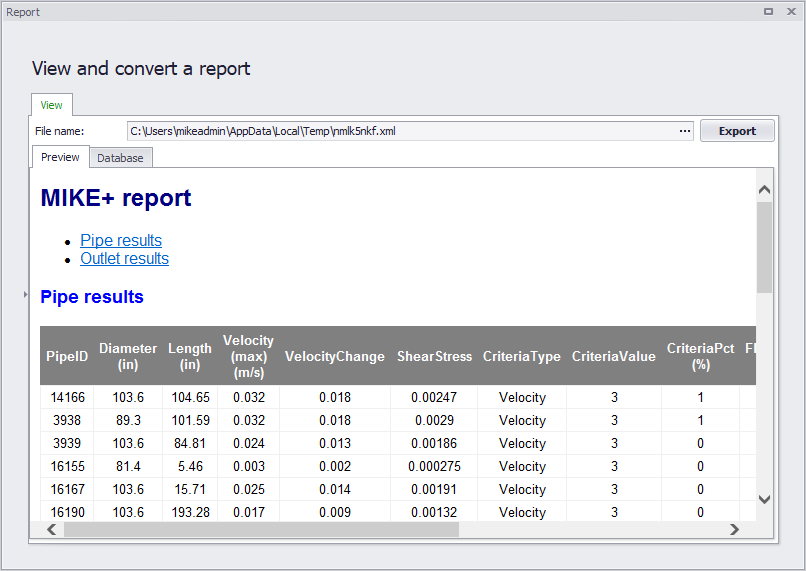Screen dimensions: 806x571
Task: Click the Velocity (max) column header
Action: [x=248, y=356]
